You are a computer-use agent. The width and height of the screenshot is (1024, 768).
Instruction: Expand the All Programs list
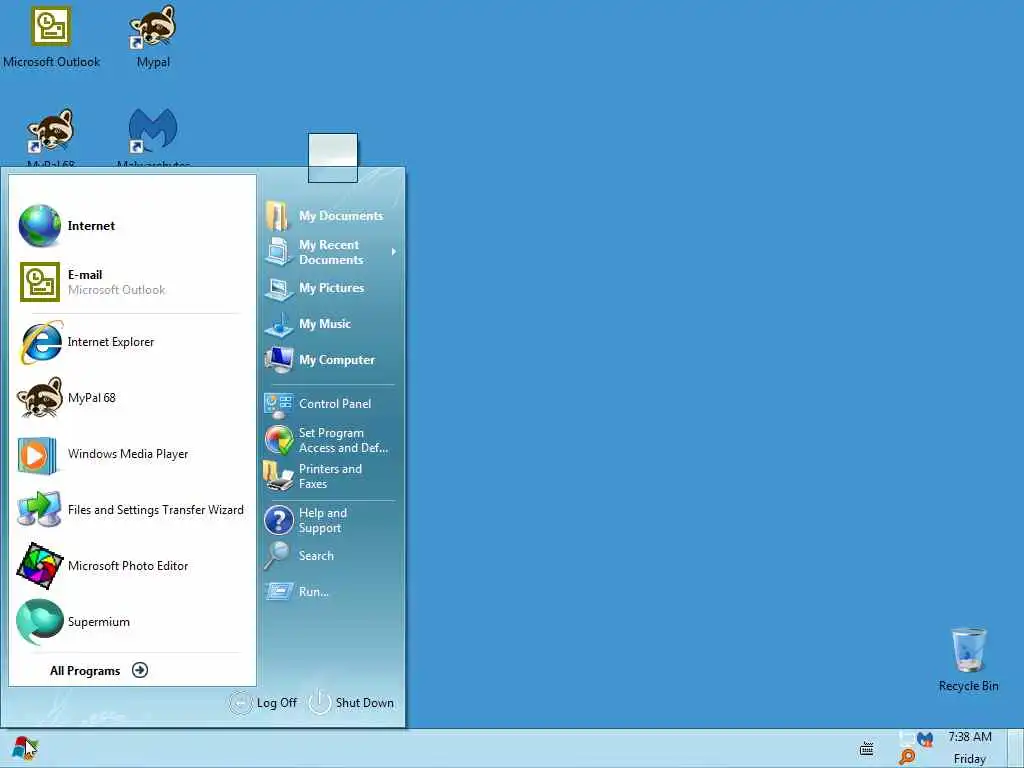99,671
